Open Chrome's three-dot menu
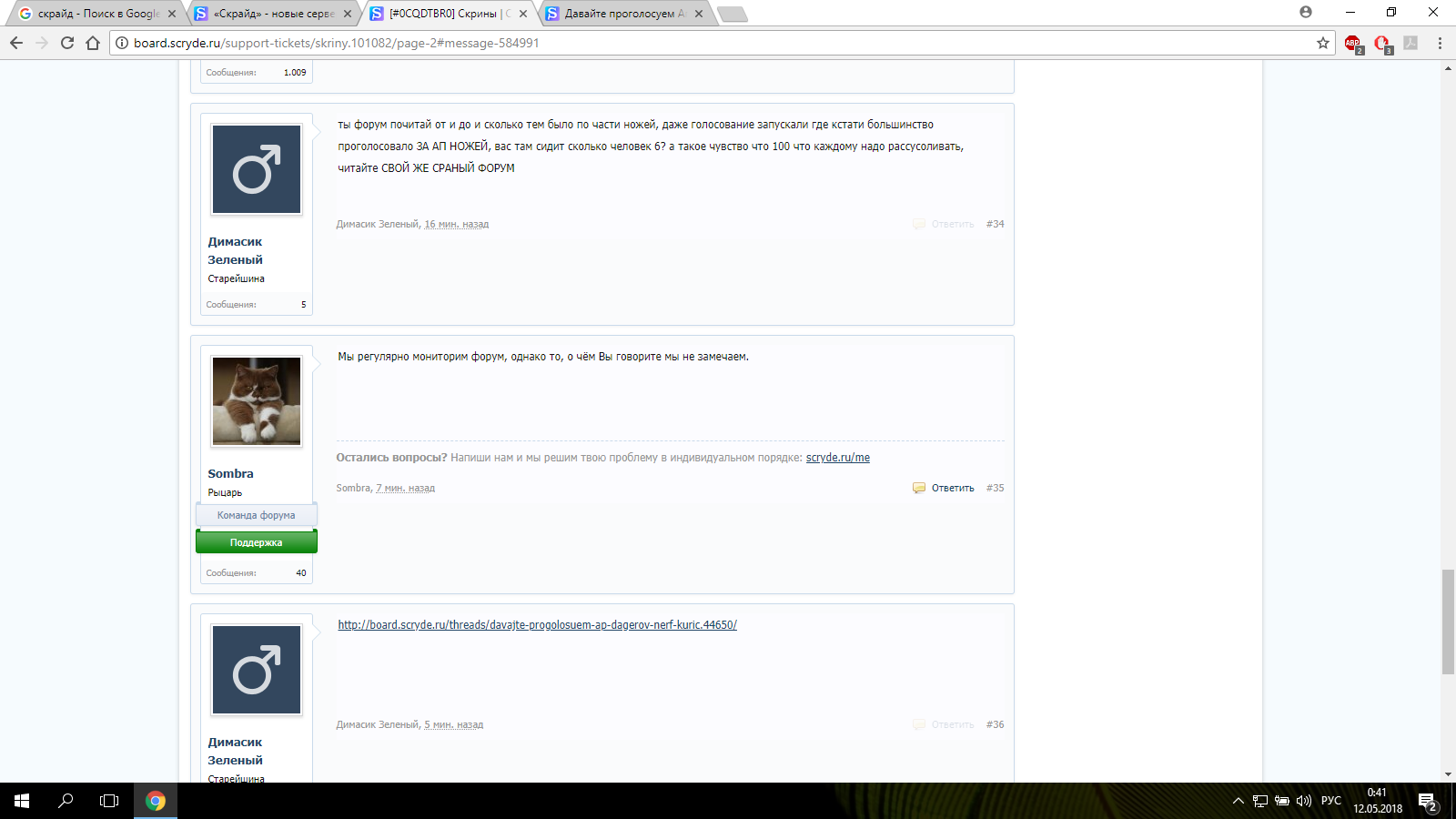1456x819 pixels. pyautogui.click(x=1440, y=43)
